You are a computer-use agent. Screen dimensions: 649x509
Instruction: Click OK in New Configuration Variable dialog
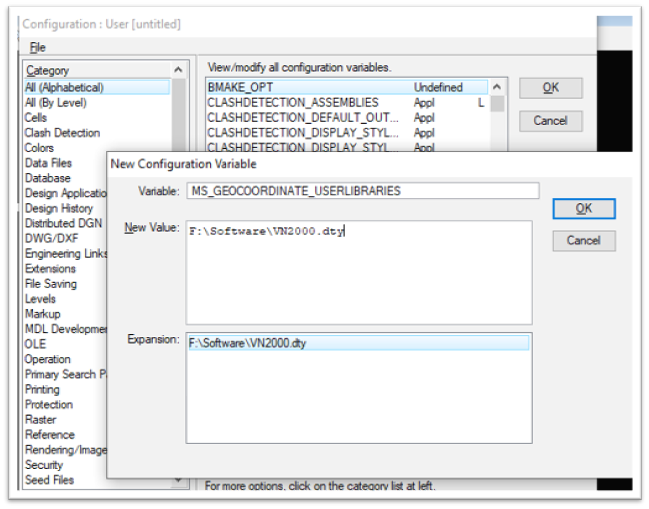click(x=583, y=208)
